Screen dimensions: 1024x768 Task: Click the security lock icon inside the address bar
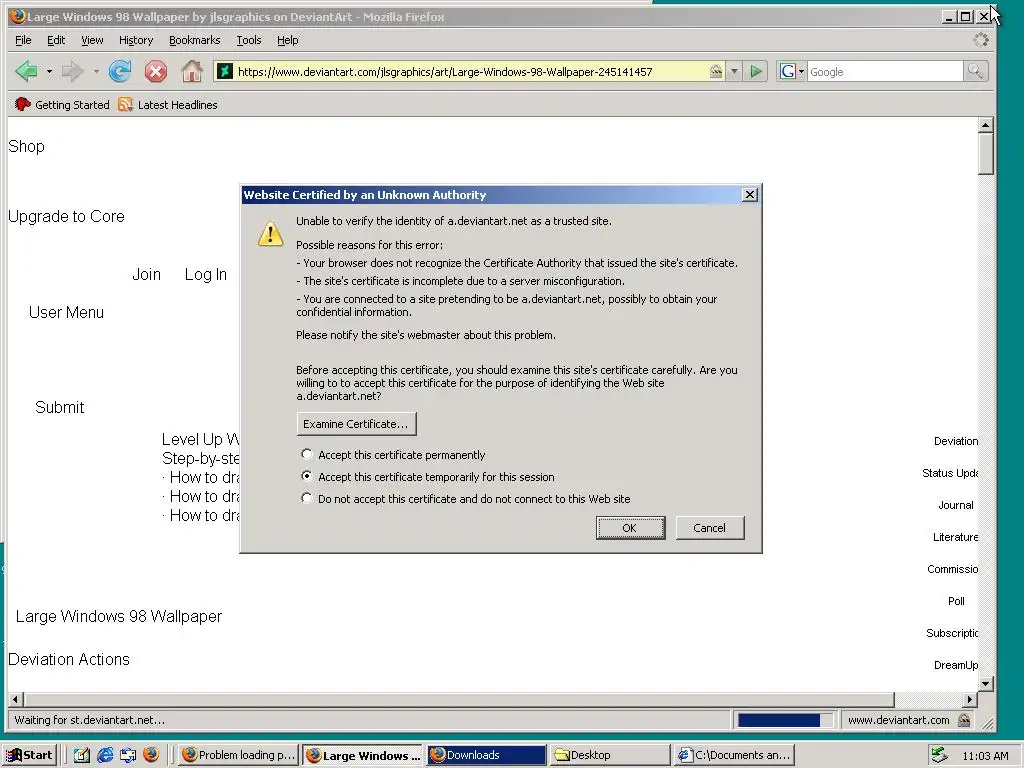pyautogui.click(x=716, y=71)
